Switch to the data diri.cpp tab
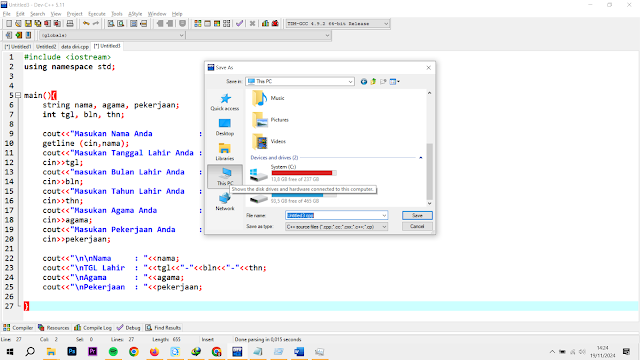This screenshot has width=640, height=360. [x=75, y=47]
